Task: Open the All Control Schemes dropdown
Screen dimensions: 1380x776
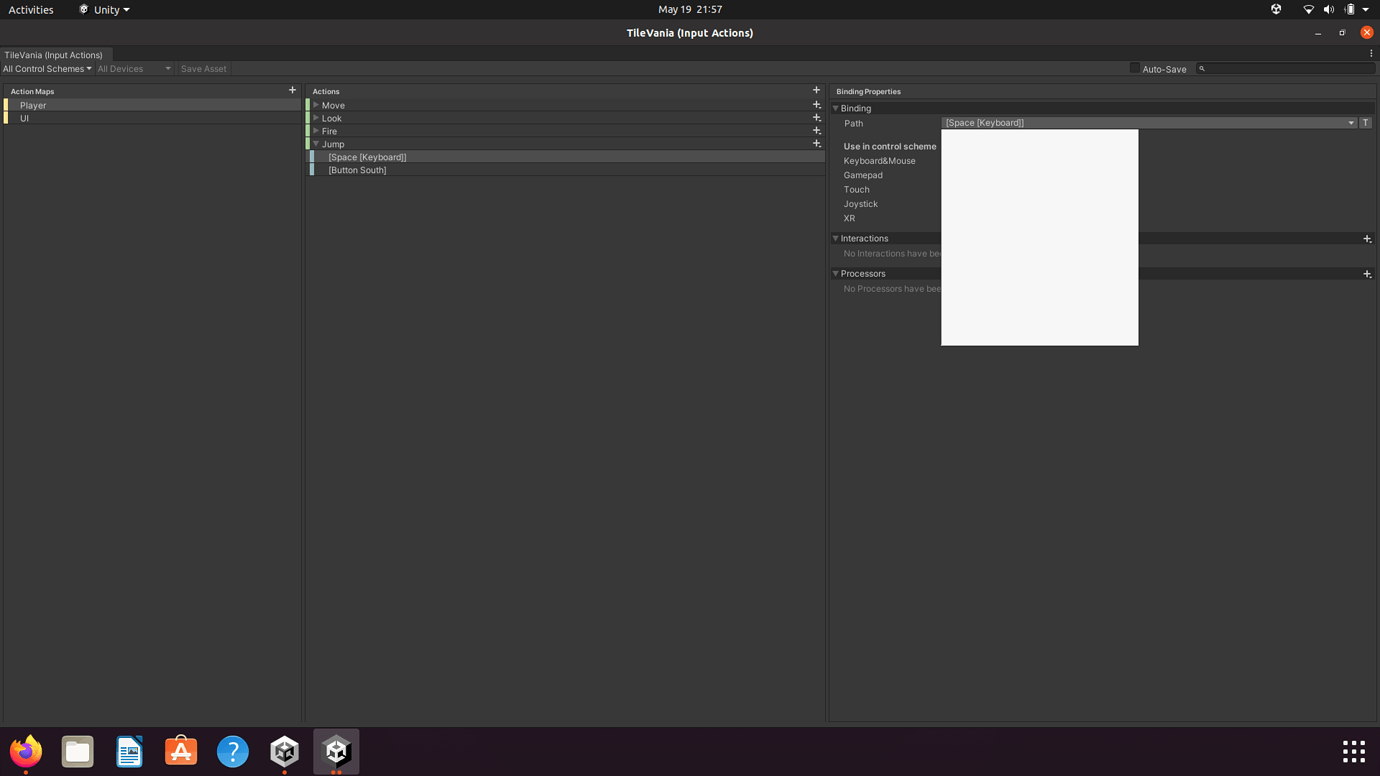Action: [46, 68]
